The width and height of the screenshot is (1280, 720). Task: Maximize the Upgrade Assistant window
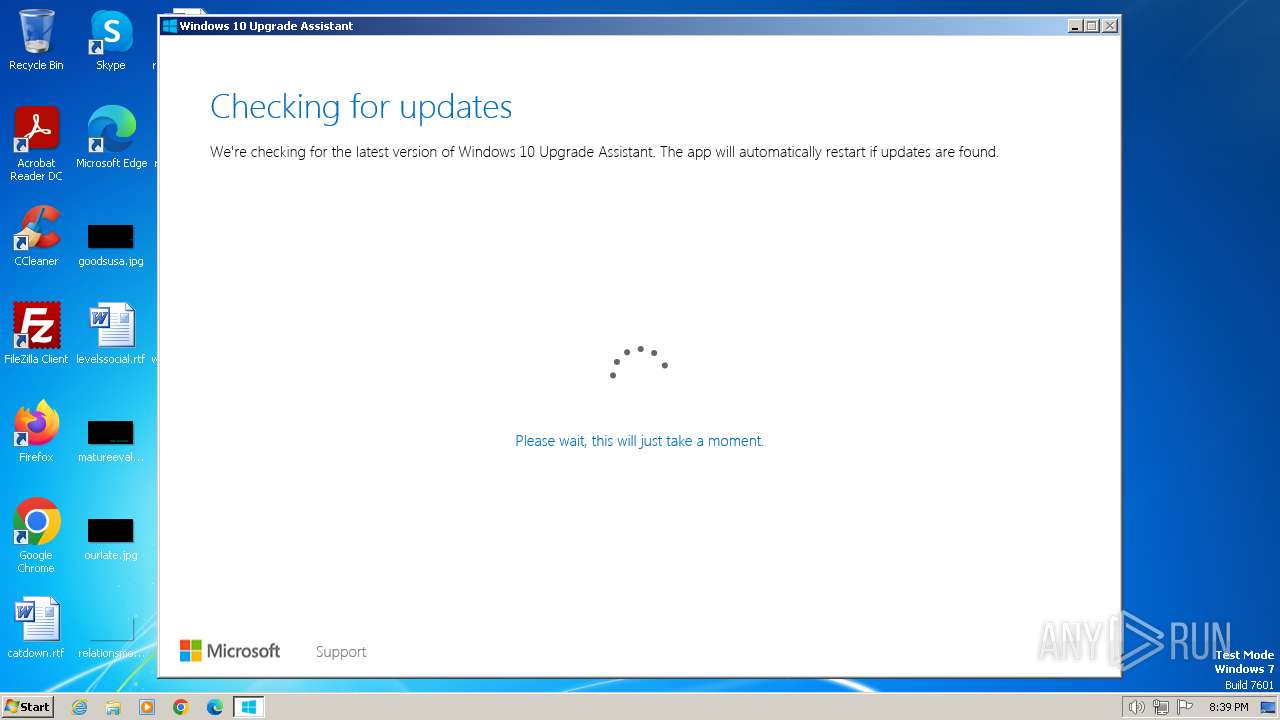1092,26
